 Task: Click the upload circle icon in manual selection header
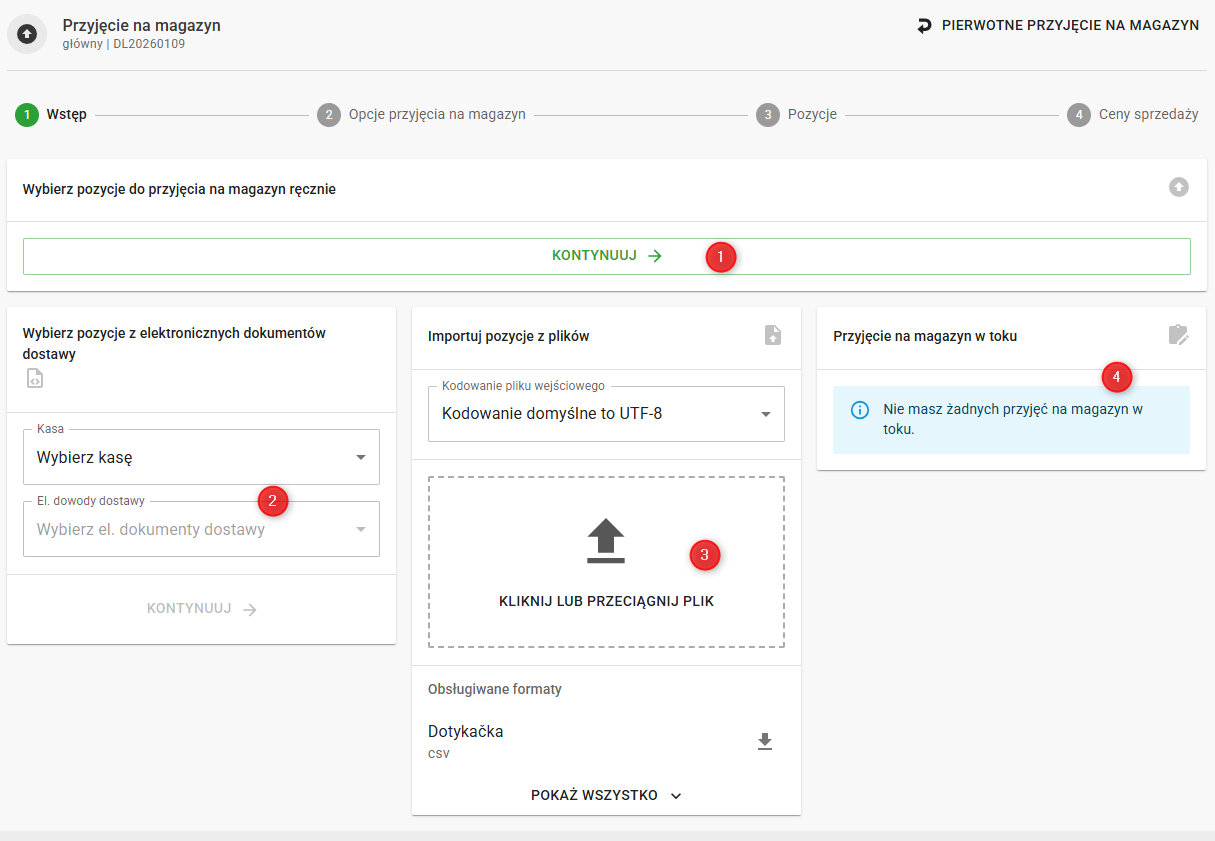(1179, 187)
